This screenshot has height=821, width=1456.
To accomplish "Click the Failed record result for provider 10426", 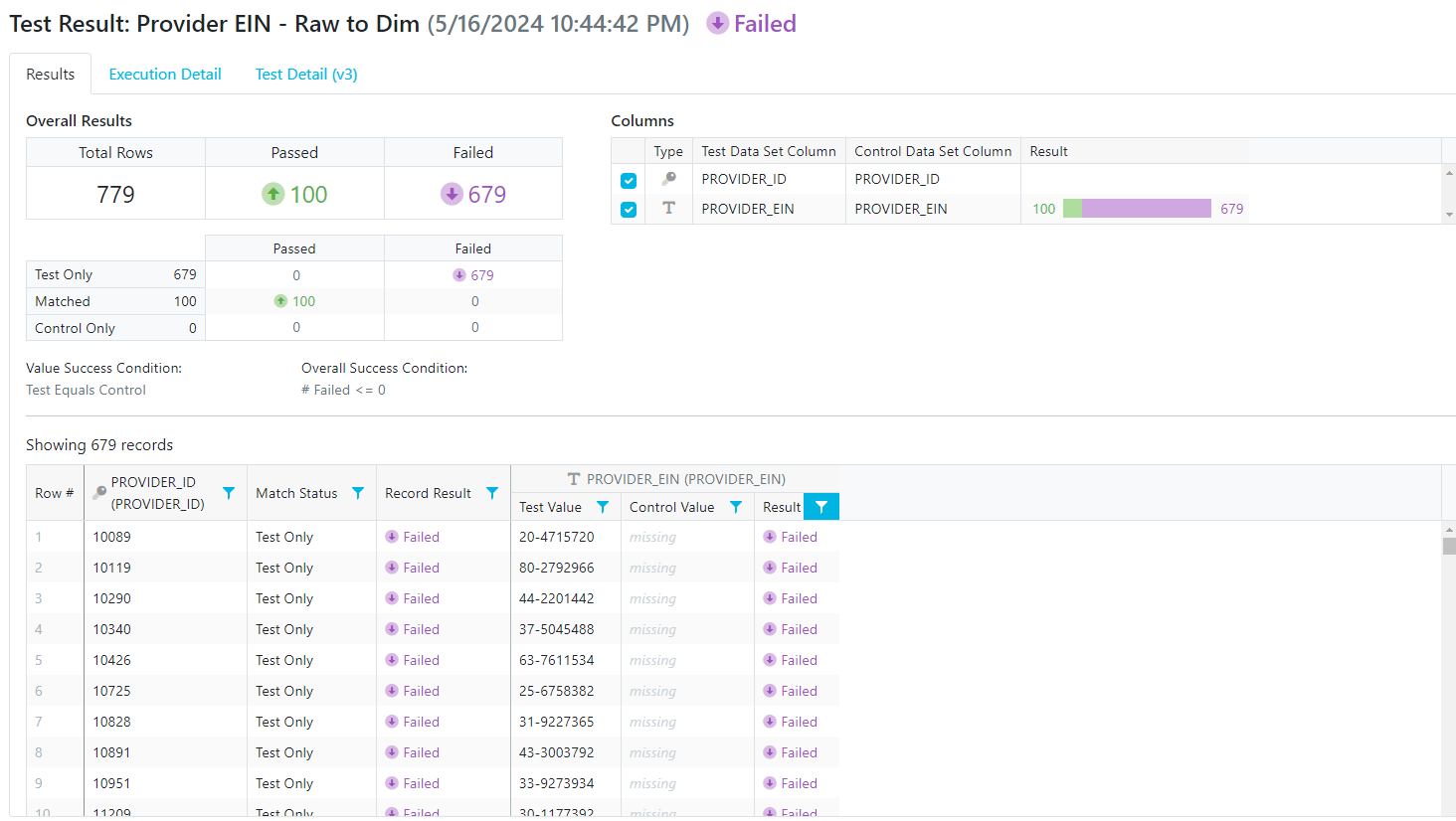I will 421,660.
